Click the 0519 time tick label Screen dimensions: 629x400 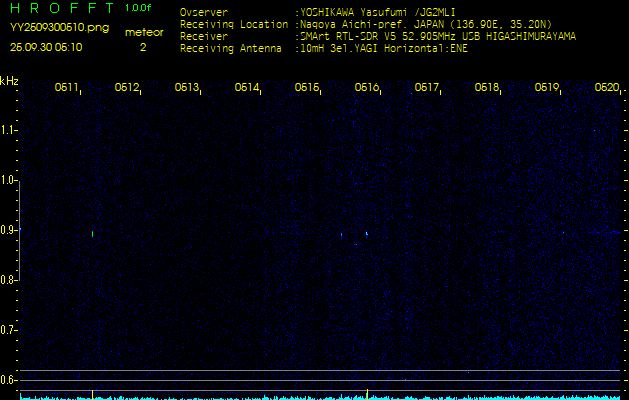pyautogui.click(x=547, y=87)
